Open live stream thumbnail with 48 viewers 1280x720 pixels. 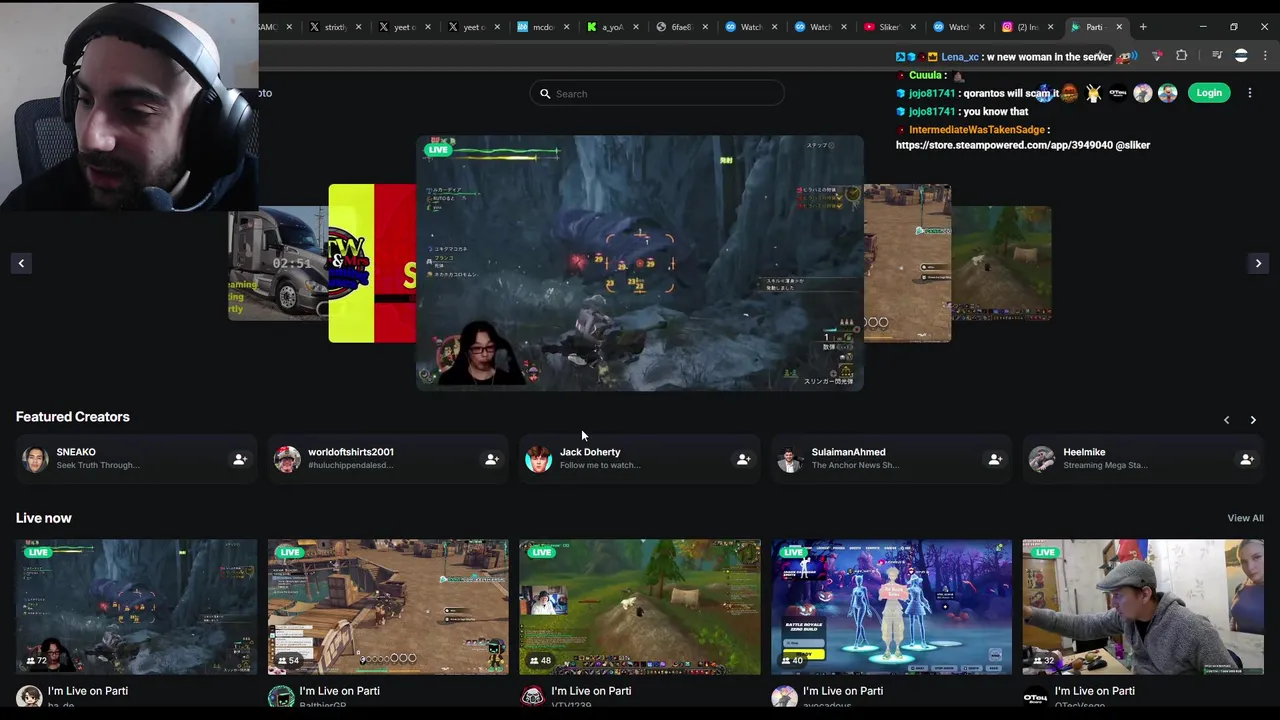(x=640, y=607)
